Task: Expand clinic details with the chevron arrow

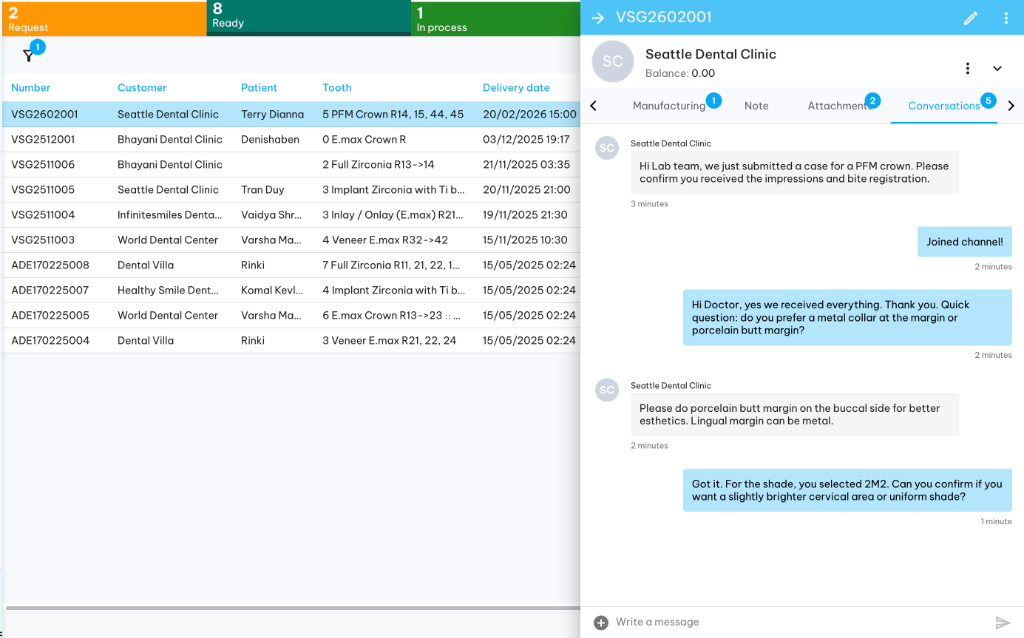Action: coord(997,68)
